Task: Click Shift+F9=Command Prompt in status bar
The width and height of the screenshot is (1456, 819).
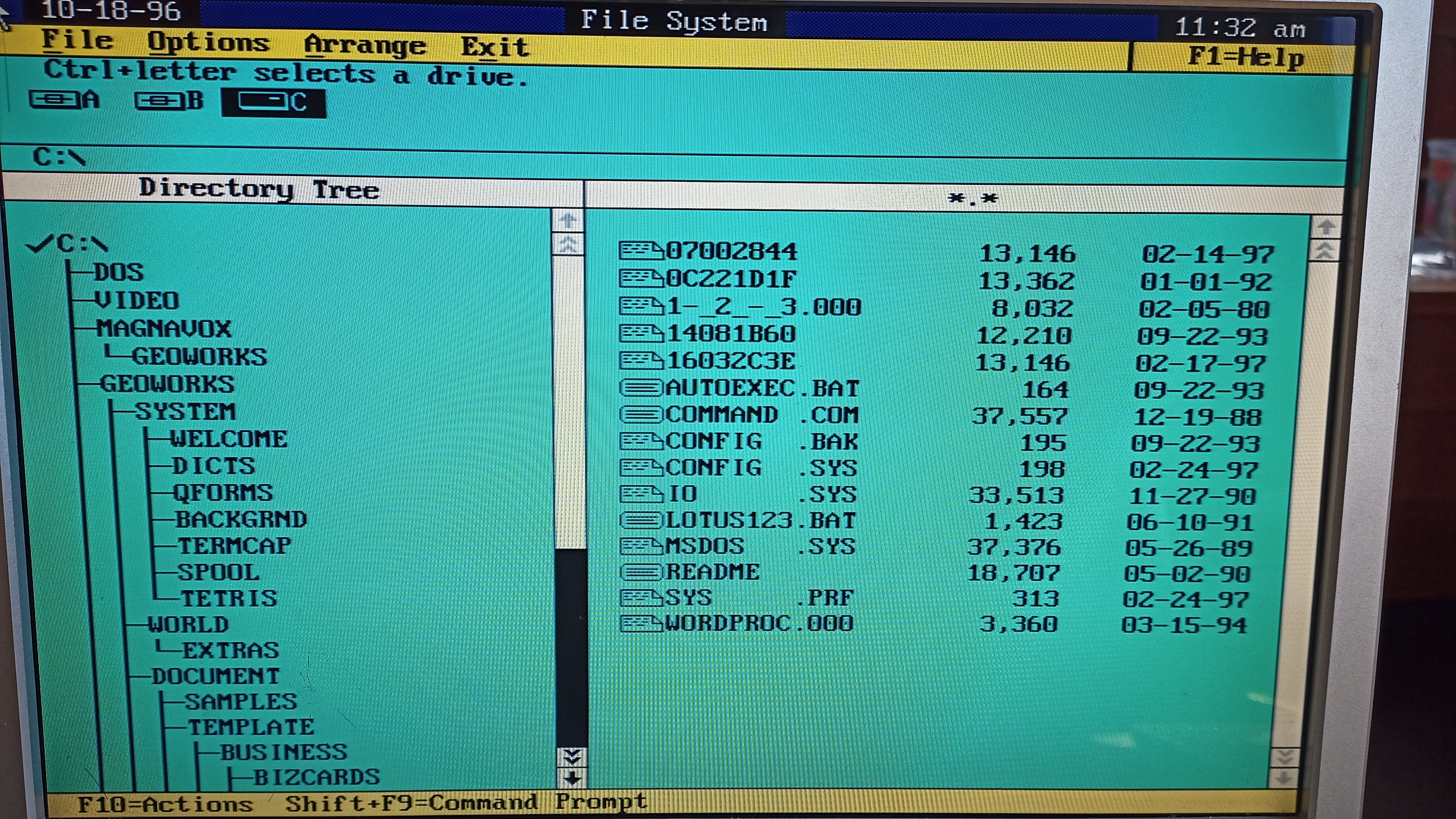Action: point(466,802)
